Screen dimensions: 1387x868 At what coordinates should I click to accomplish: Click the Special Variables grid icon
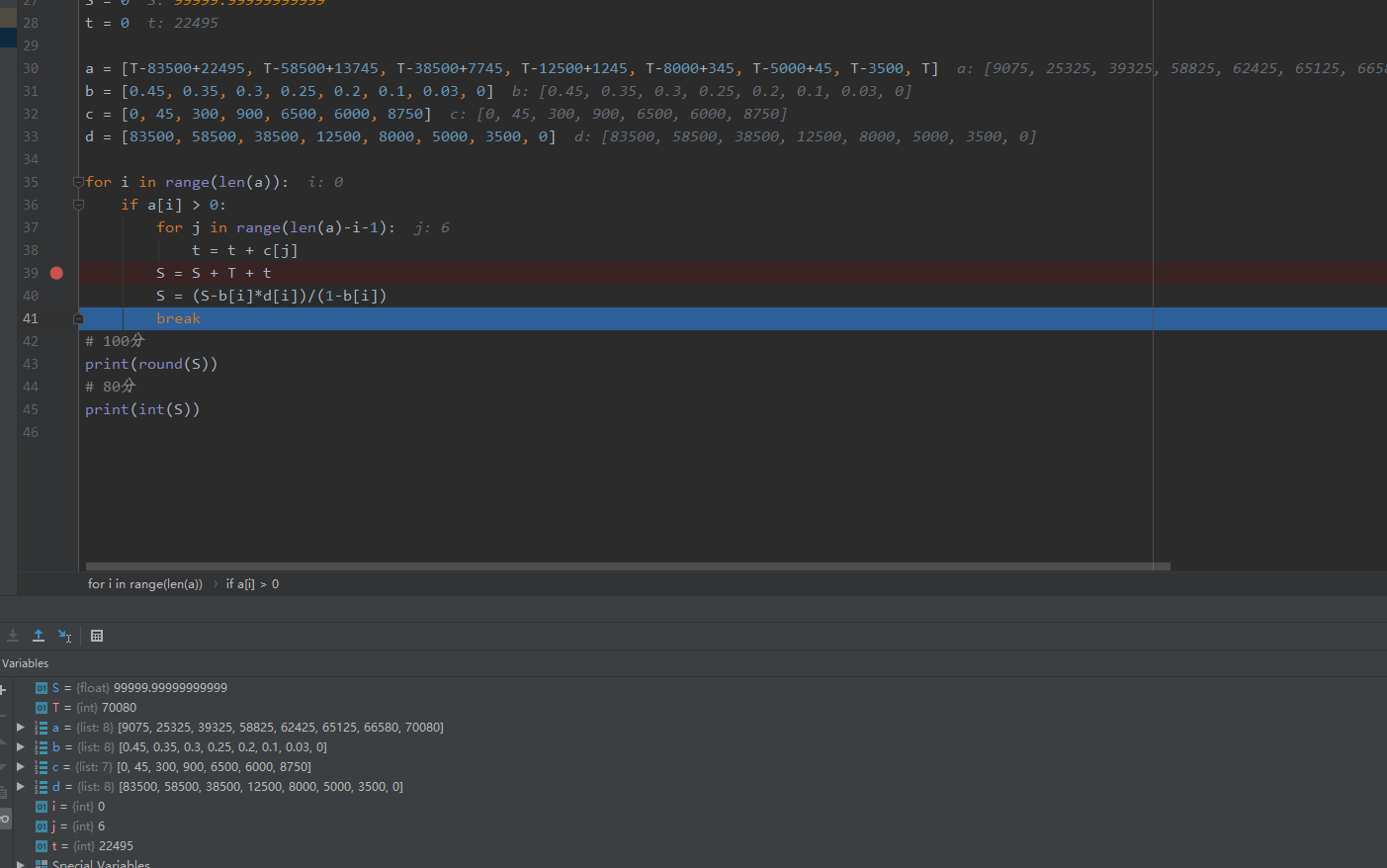(42, 864)
